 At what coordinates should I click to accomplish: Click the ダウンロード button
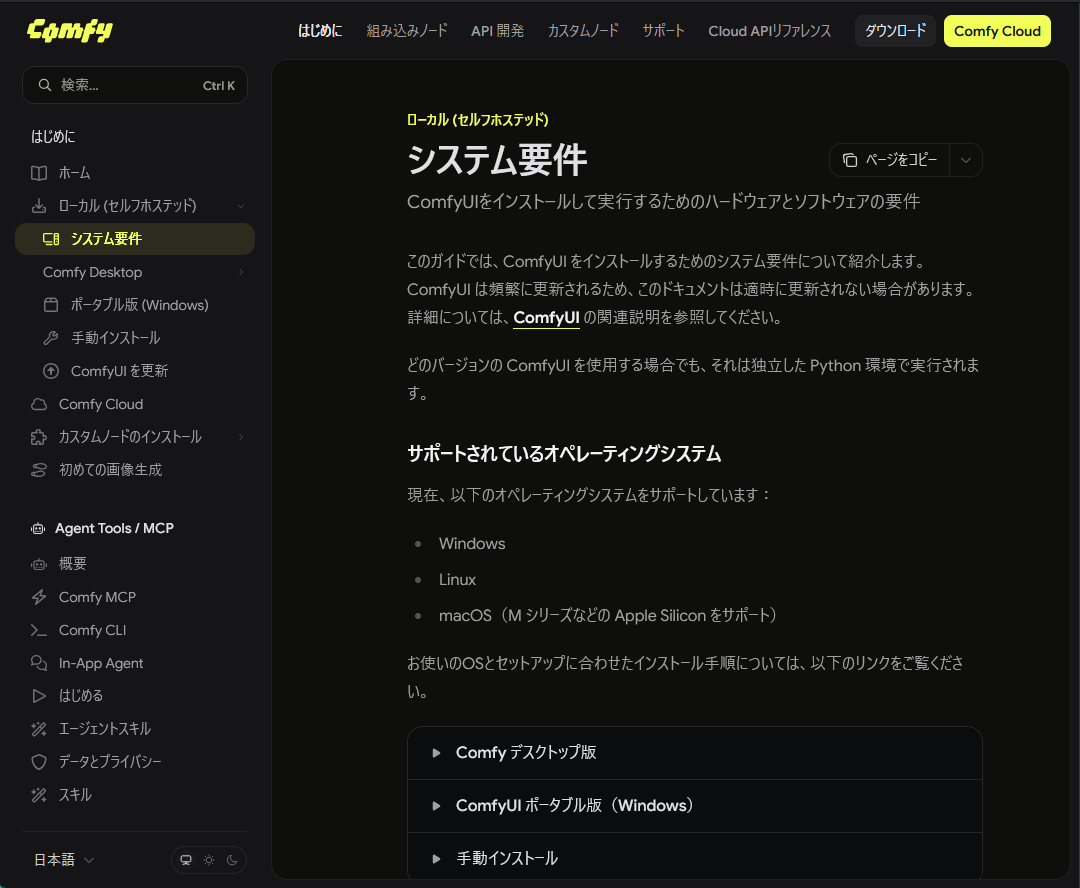(895, 31)
